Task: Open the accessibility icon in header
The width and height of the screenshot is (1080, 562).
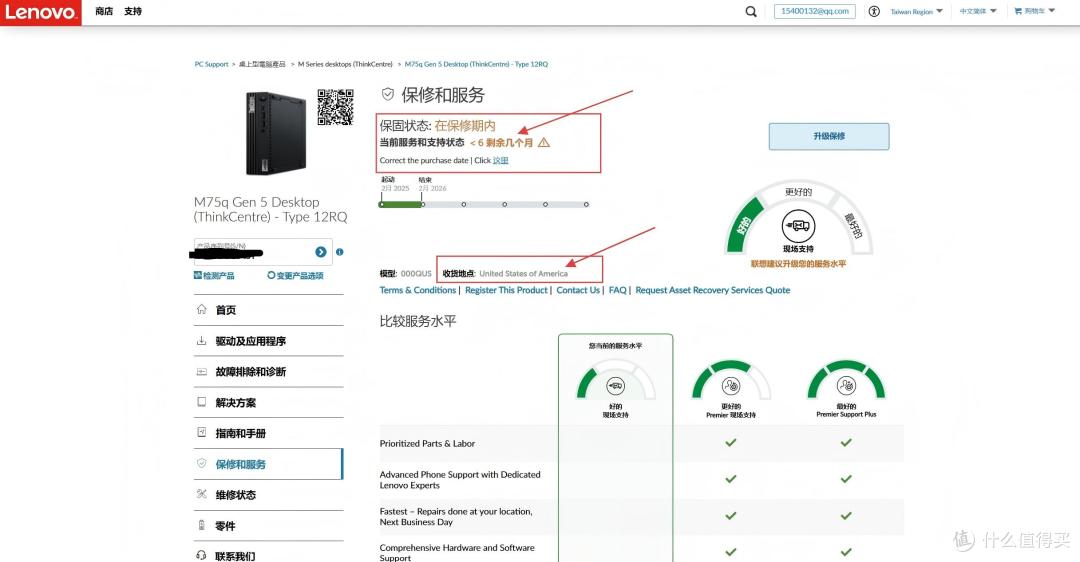Action: click(874, 12)
